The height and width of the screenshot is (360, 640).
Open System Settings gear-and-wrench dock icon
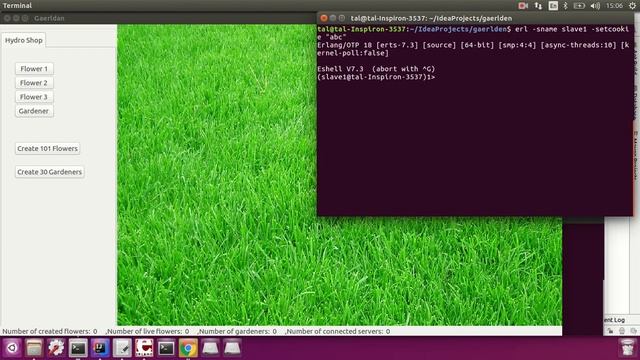coord(56,348)
